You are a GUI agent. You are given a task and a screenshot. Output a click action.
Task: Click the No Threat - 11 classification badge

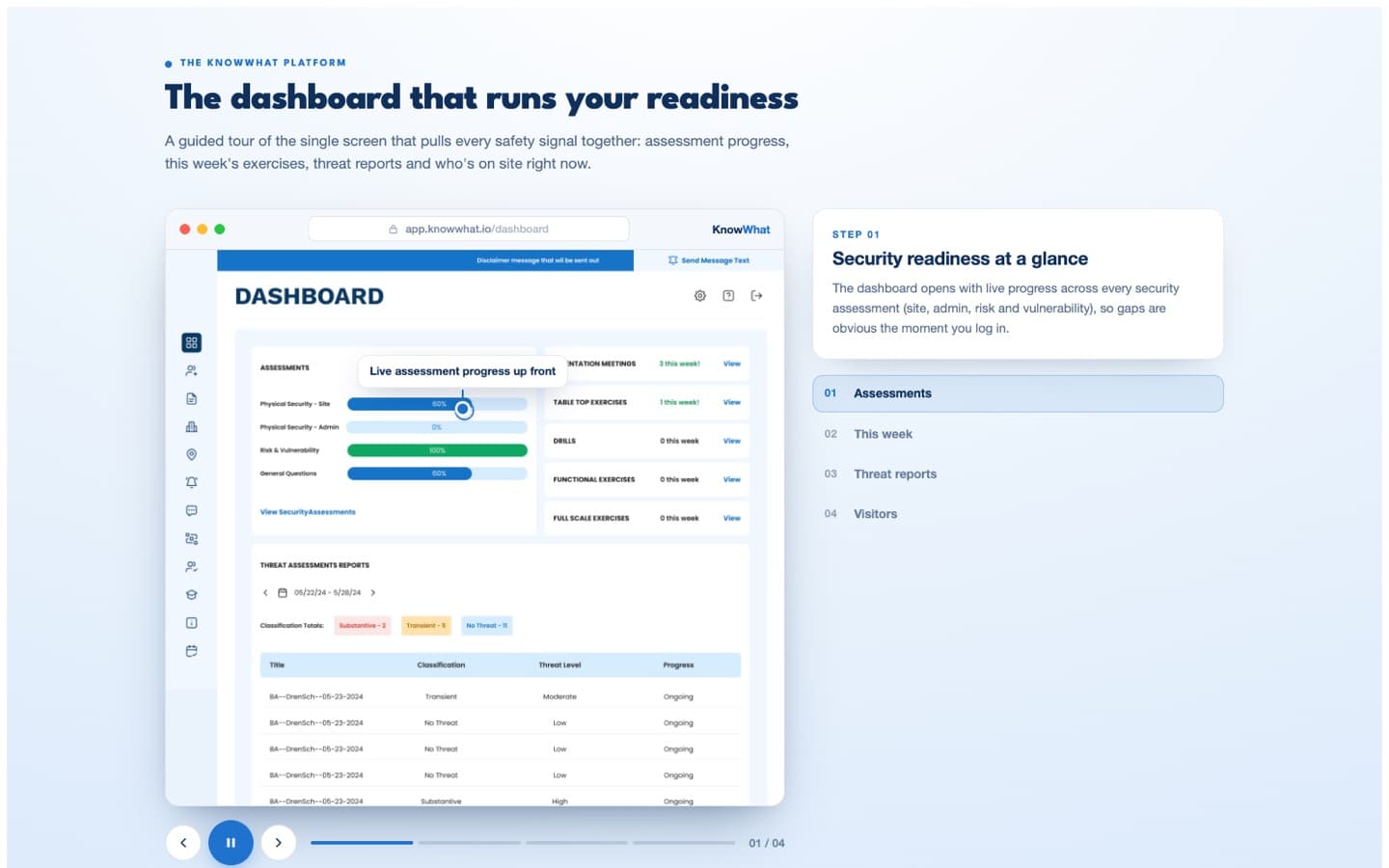click(487, 626)
